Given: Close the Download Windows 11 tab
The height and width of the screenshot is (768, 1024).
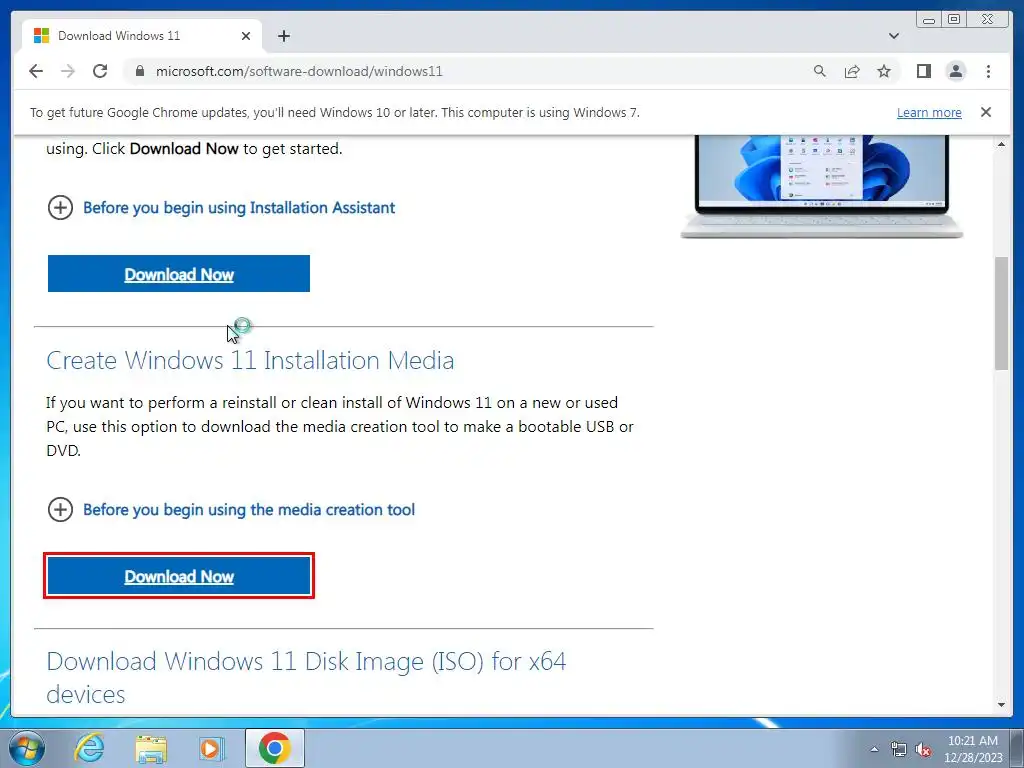Looking at the screenshot, I should tap(246, 36).
